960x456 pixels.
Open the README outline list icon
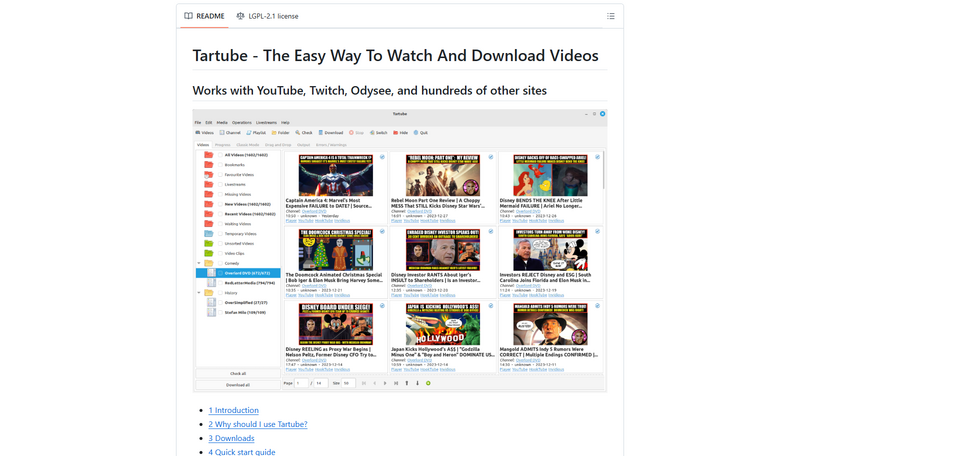[x=610, y=16]
